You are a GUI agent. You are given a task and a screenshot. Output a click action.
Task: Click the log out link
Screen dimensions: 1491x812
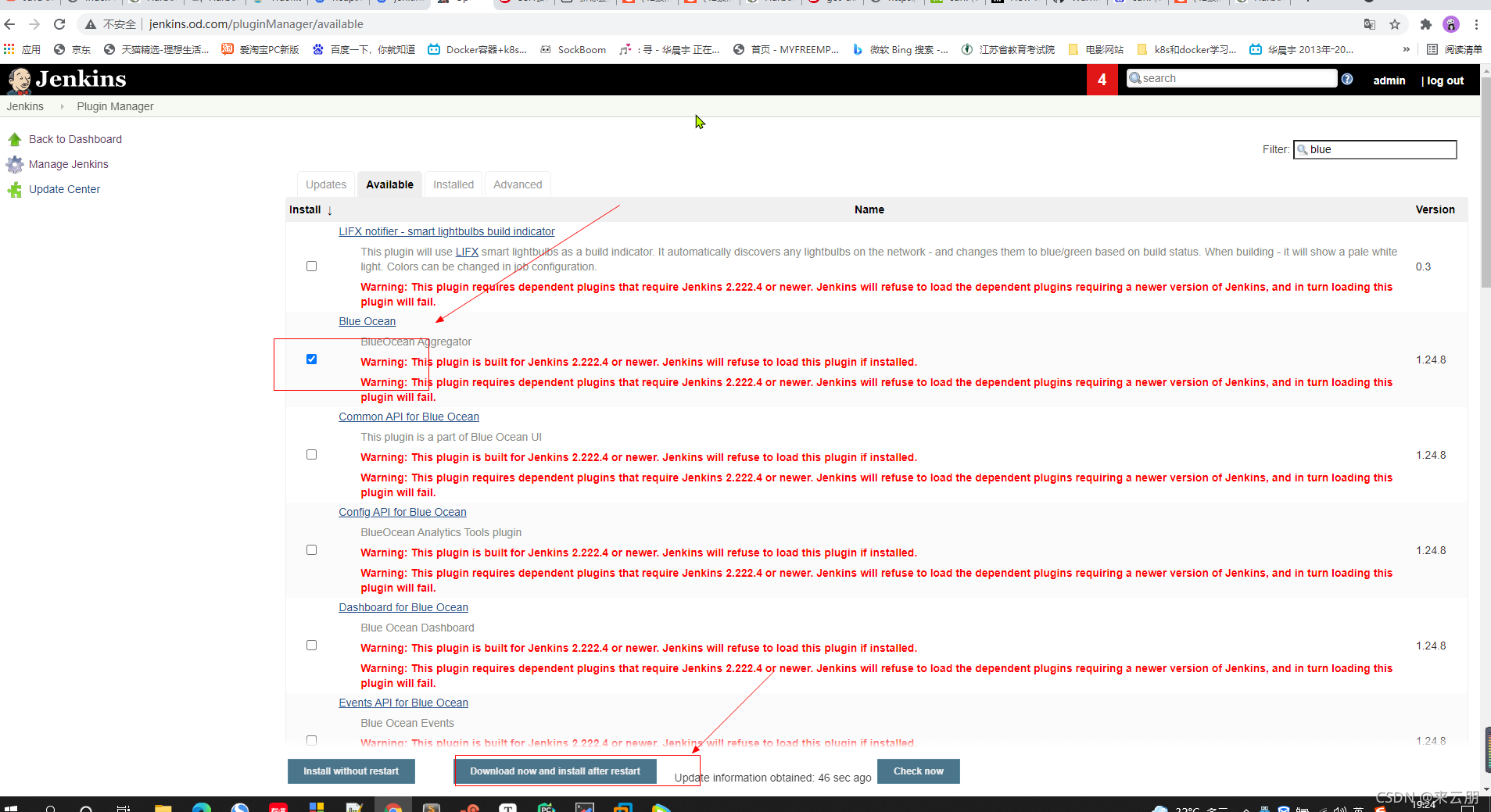point(1445,80)
